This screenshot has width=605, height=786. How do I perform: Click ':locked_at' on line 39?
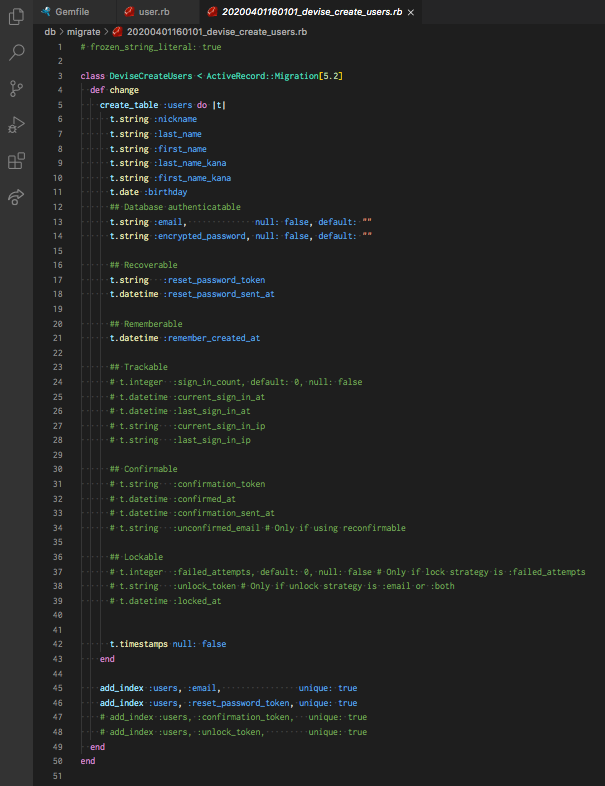(197, 601)
